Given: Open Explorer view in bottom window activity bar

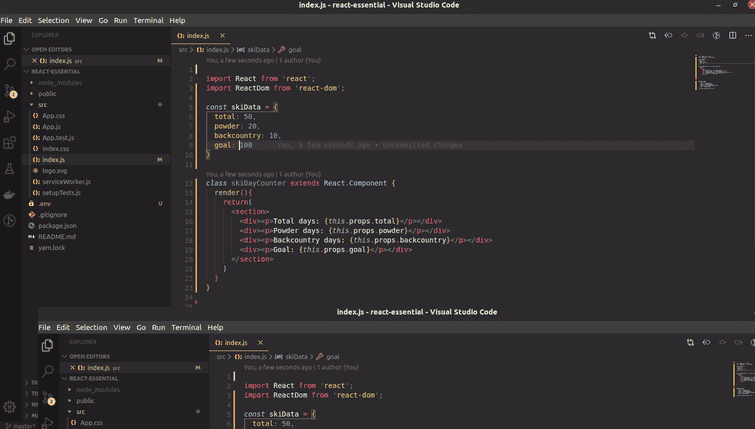Looking at the screenshot, I should [48, 345].
